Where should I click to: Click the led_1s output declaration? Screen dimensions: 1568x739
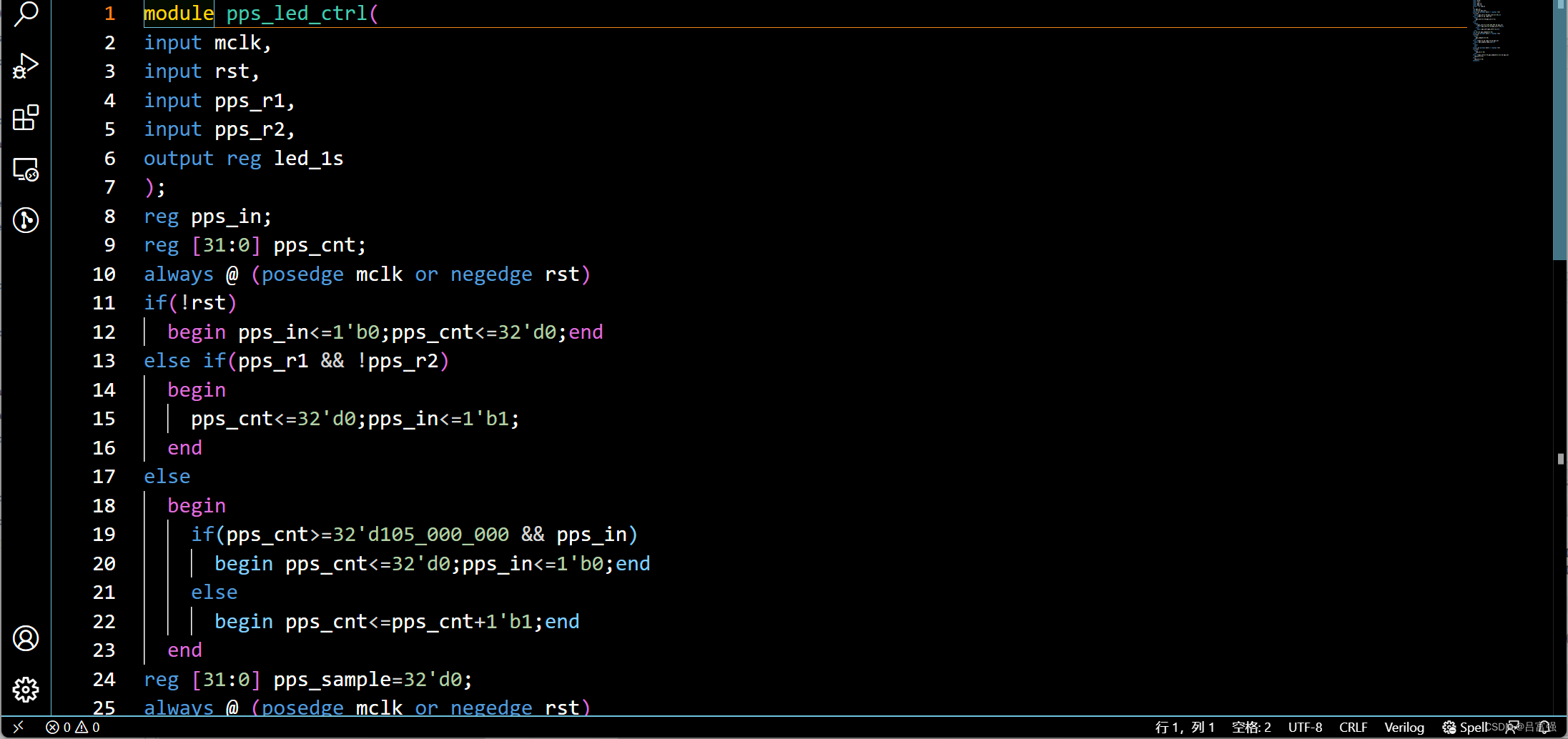click(307, 158)
